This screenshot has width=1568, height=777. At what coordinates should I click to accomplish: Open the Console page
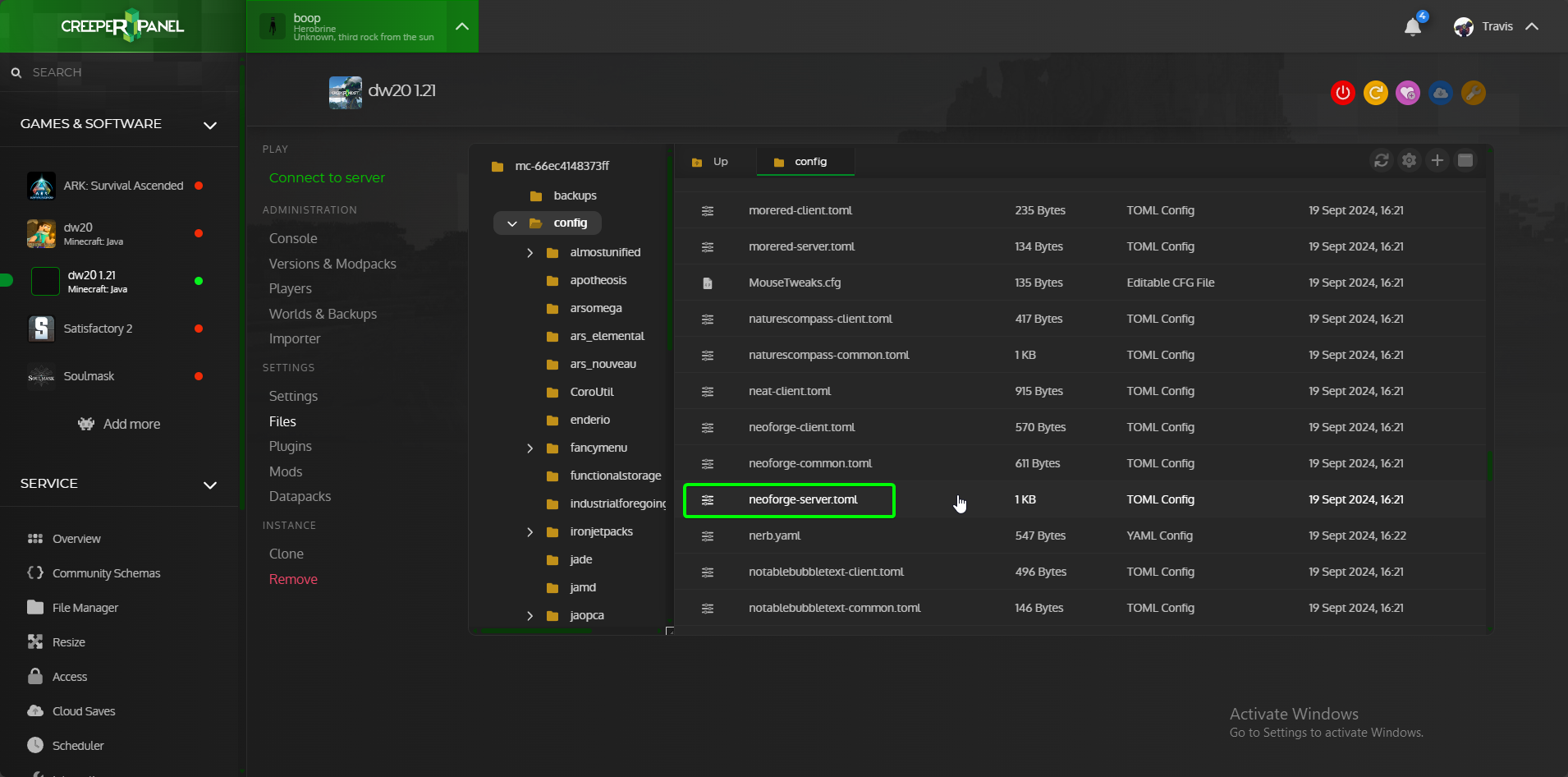pos(293,238)
